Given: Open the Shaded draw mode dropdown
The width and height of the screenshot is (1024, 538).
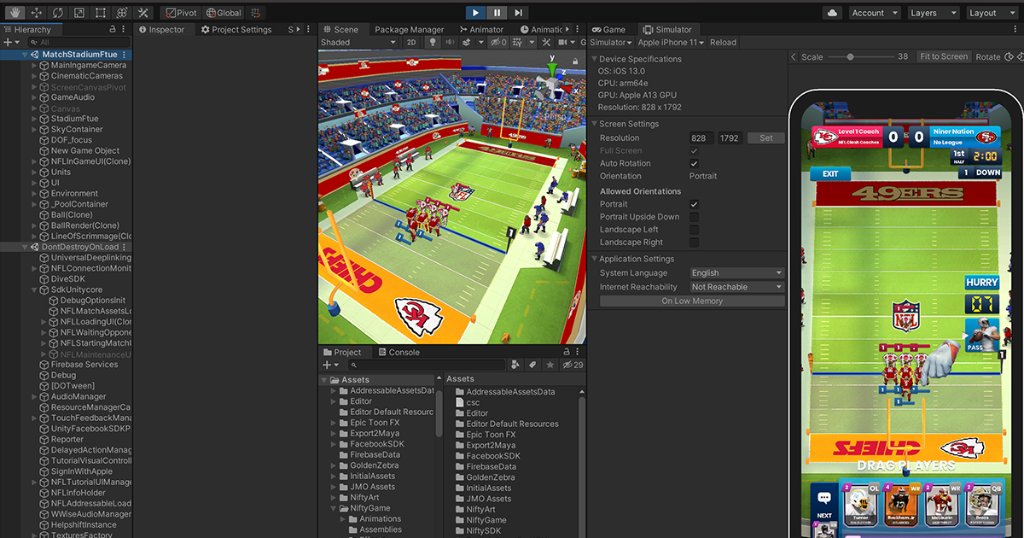Looking at the screenshot, I should (x=358, y=42).
